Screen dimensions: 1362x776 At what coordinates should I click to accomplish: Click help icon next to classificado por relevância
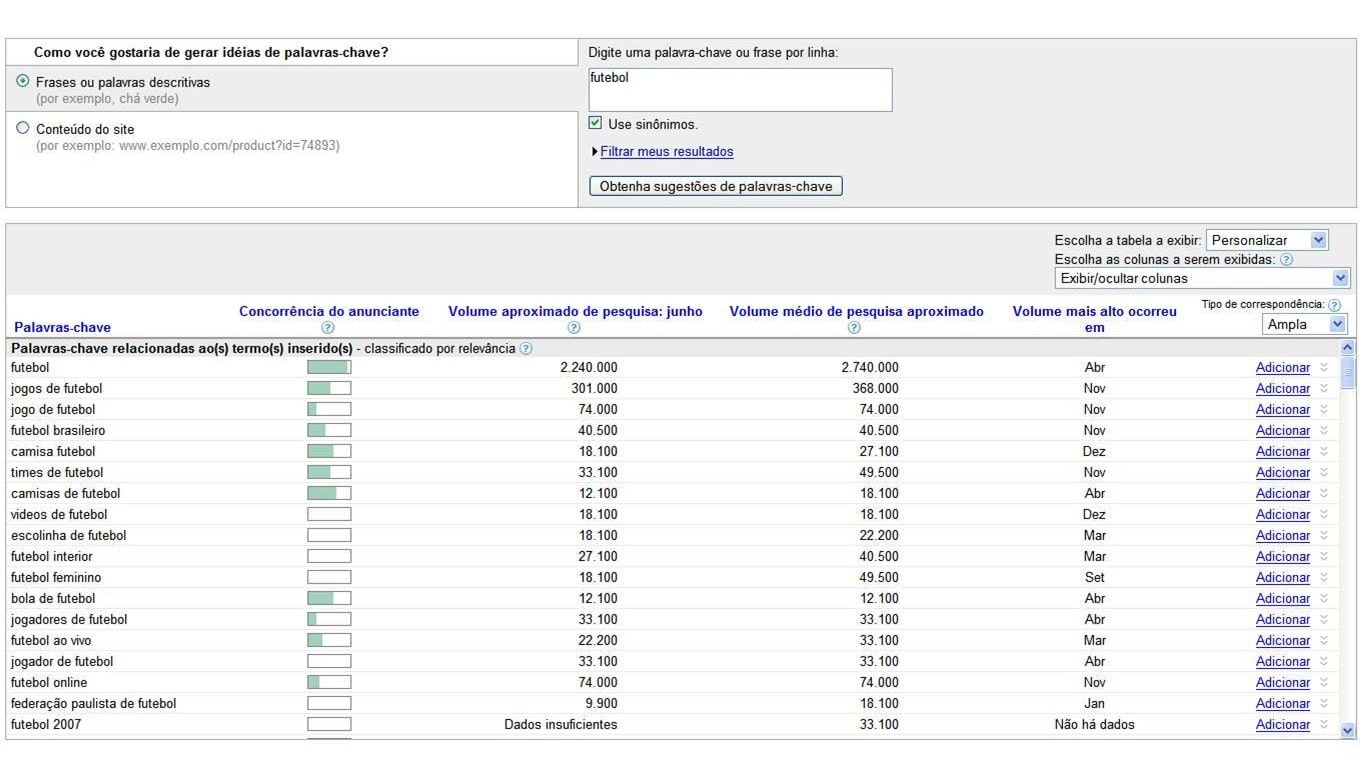click(526, 349)
